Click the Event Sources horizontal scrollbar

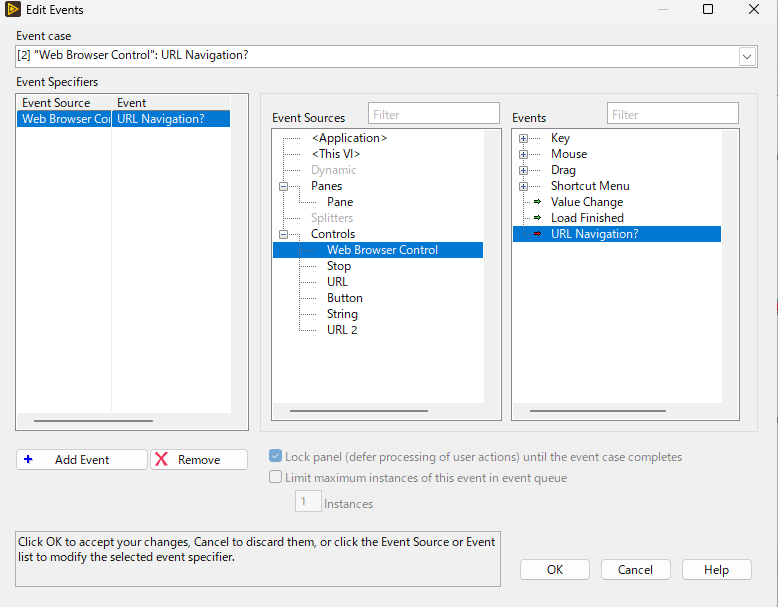(359, 411)
